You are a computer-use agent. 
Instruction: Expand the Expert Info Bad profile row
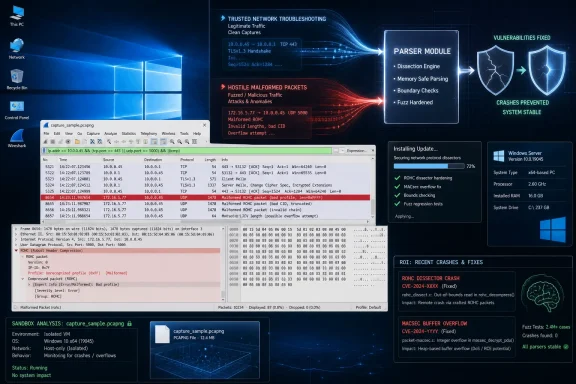pyautogui.click(x=29, y=284)
